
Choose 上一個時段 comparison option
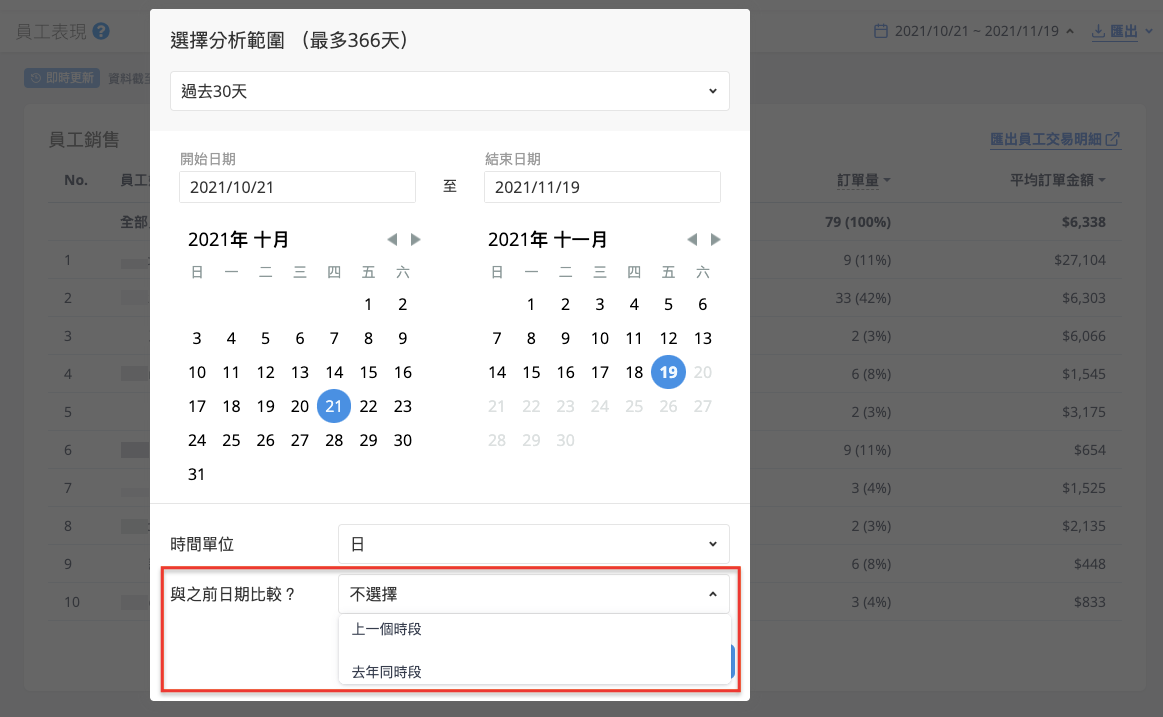pos(534,630)
